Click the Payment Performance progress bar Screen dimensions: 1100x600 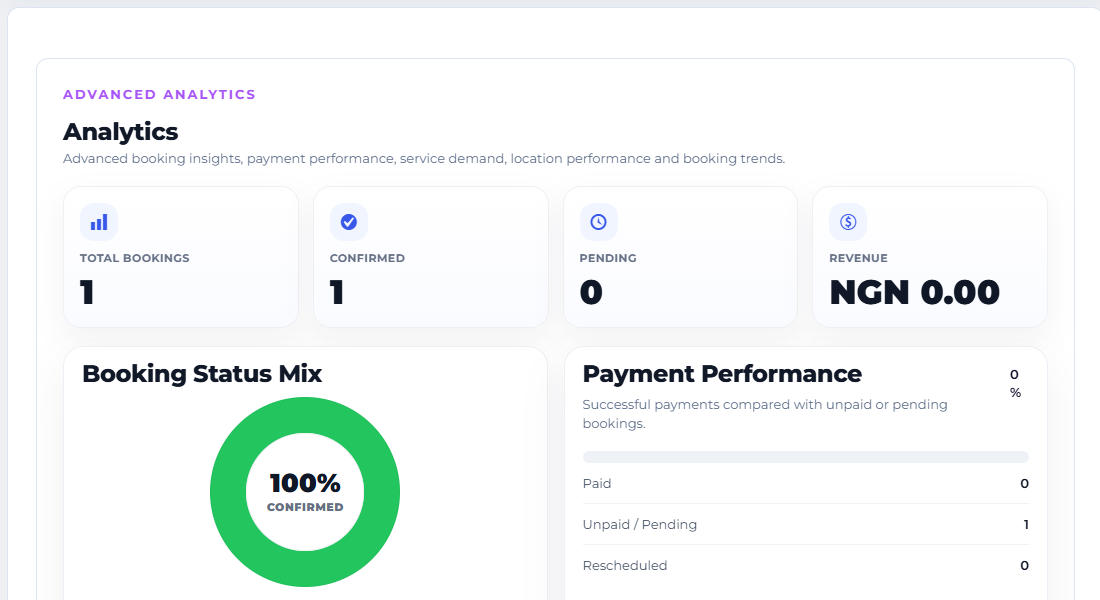[805, 457]
